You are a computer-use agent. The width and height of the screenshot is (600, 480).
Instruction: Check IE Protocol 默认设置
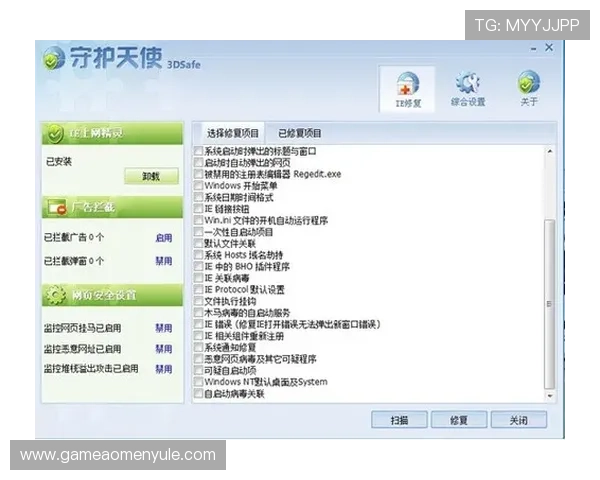pyautogui.click(x=198, y=289)
